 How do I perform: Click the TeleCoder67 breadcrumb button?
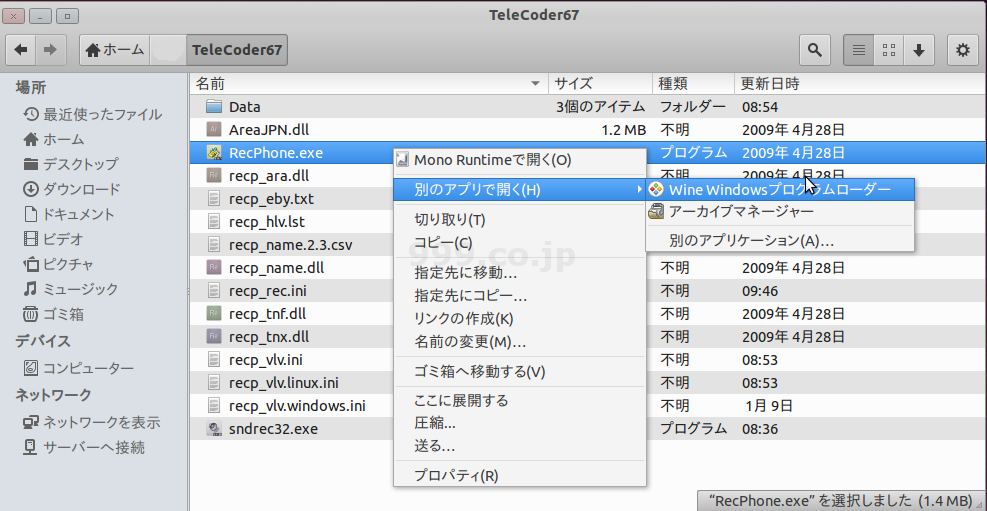237,50
